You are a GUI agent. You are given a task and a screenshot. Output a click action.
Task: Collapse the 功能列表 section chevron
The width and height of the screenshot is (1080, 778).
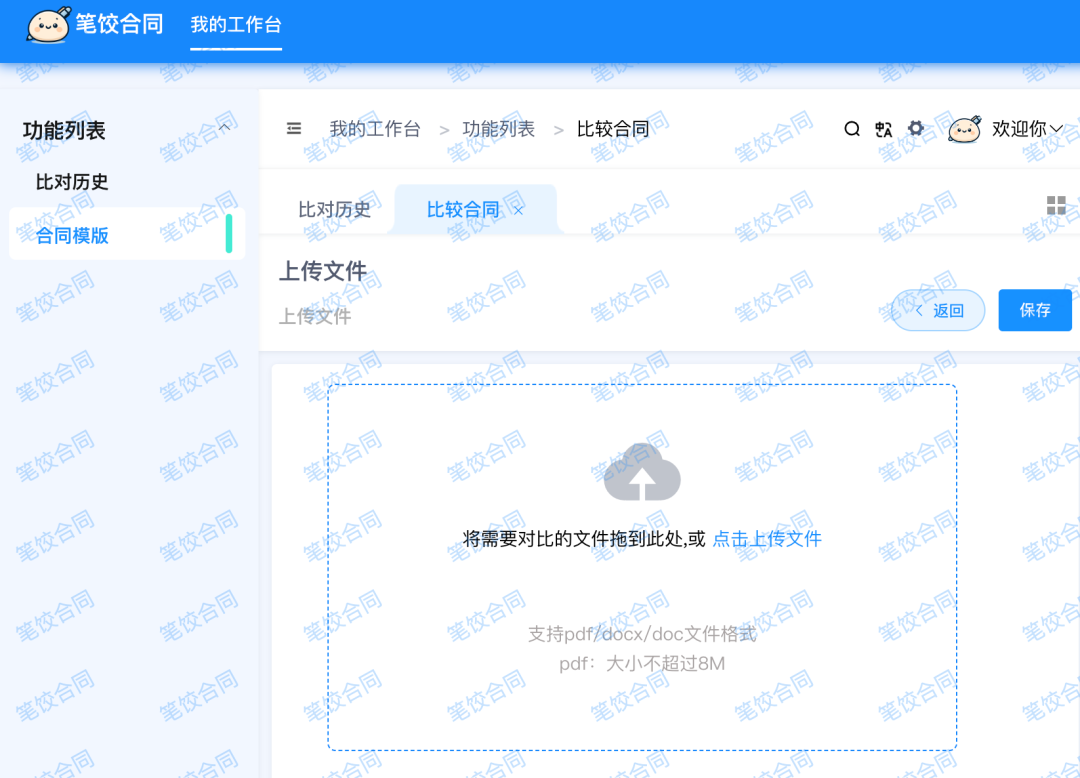225,126
